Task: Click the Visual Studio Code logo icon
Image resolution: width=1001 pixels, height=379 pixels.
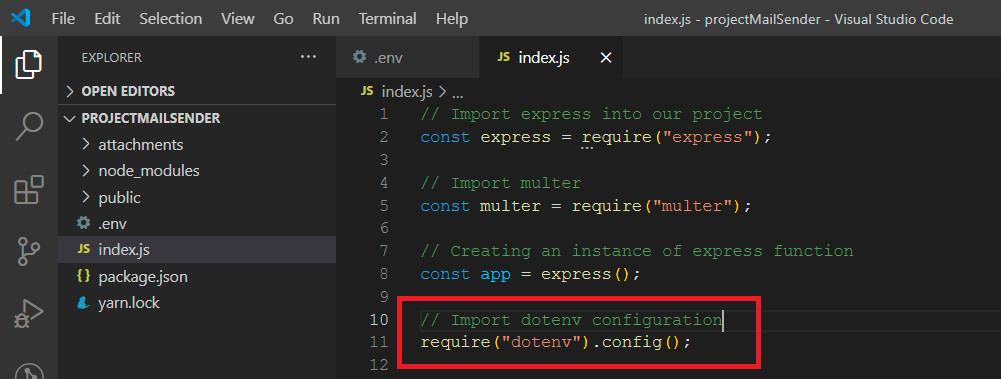Action: [20, 19]
